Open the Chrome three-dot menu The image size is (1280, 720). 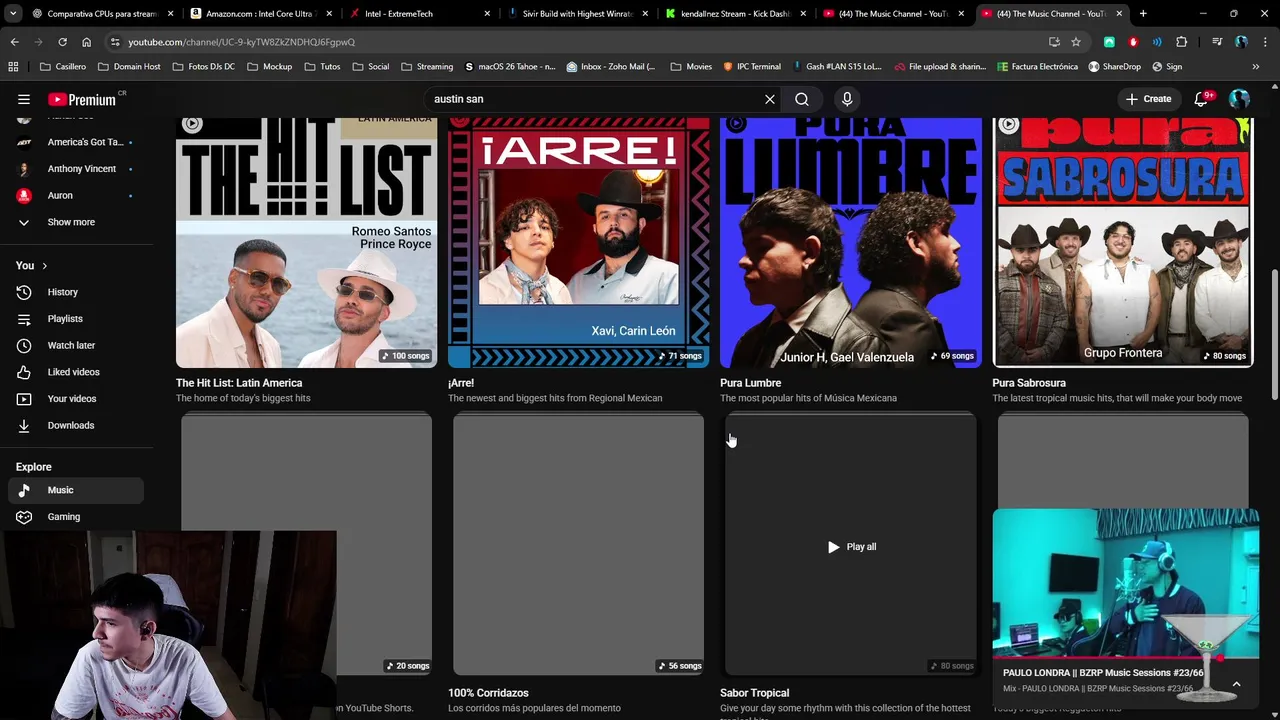pos(1264,42)
